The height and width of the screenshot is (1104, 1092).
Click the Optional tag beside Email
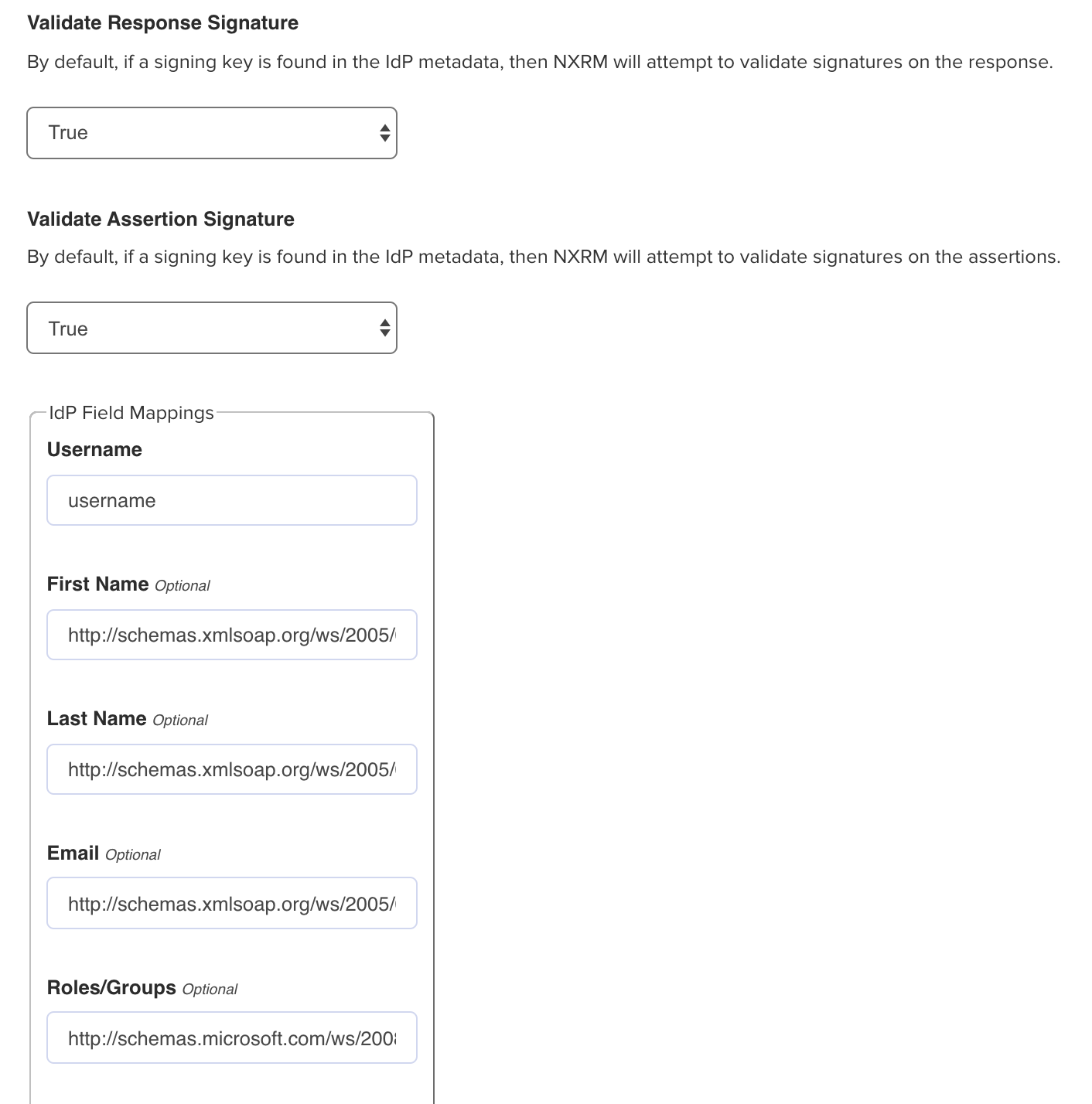coord(133,855)
